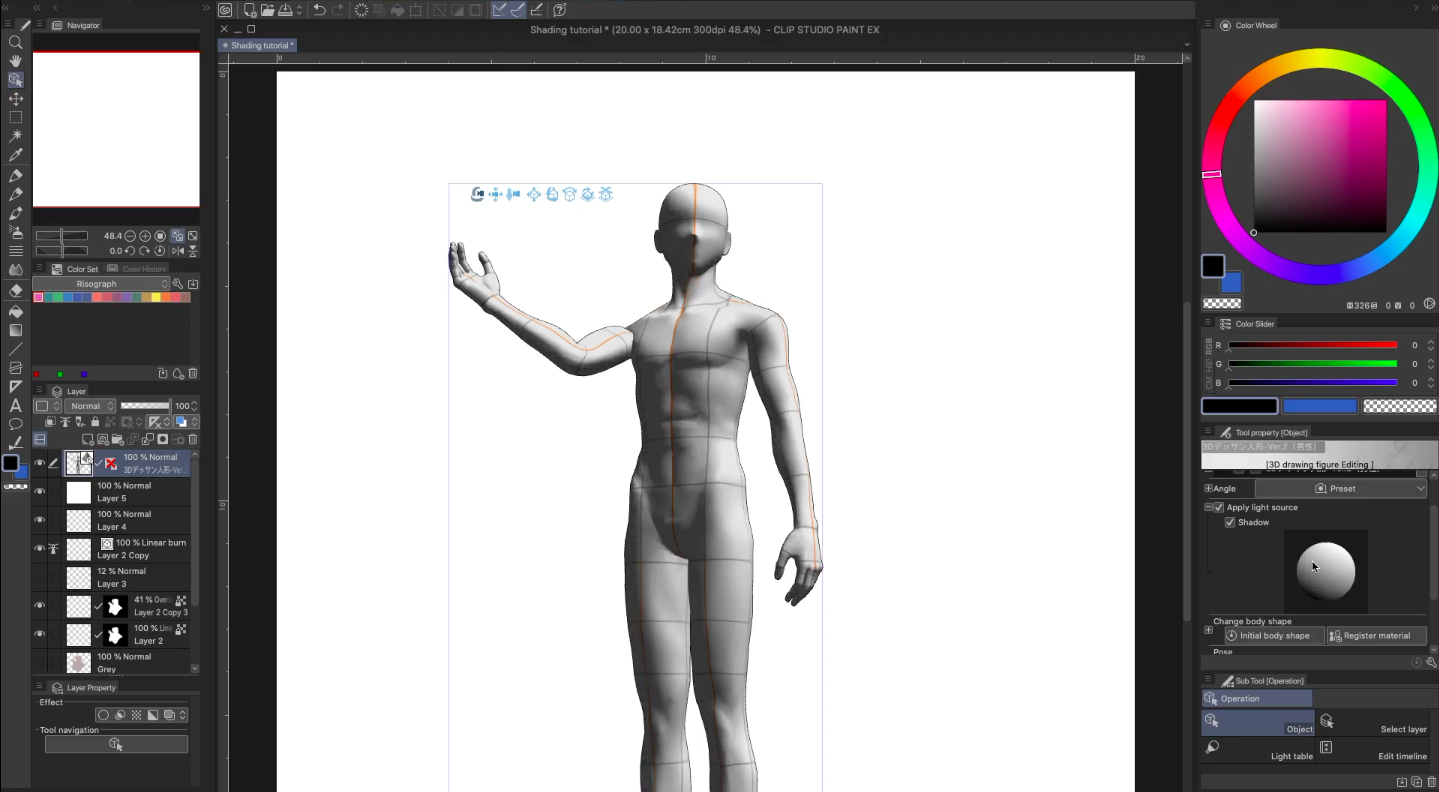
Task: Open the Shading tutorial document tab
Action: click(x=258, y=45)
